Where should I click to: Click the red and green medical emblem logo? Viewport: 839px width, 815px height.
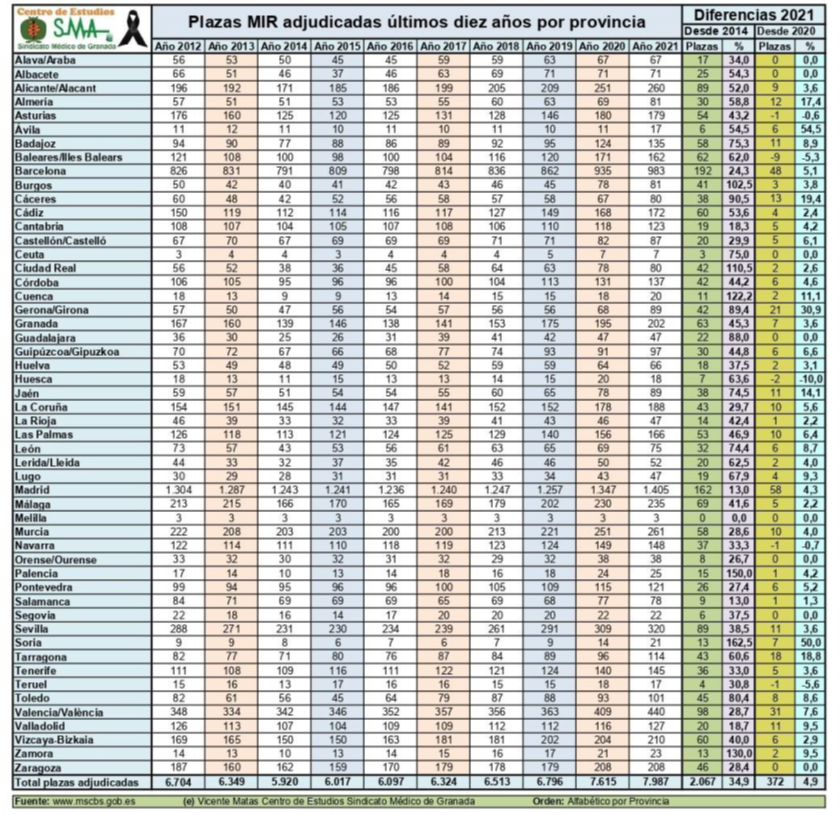[33, 29]
